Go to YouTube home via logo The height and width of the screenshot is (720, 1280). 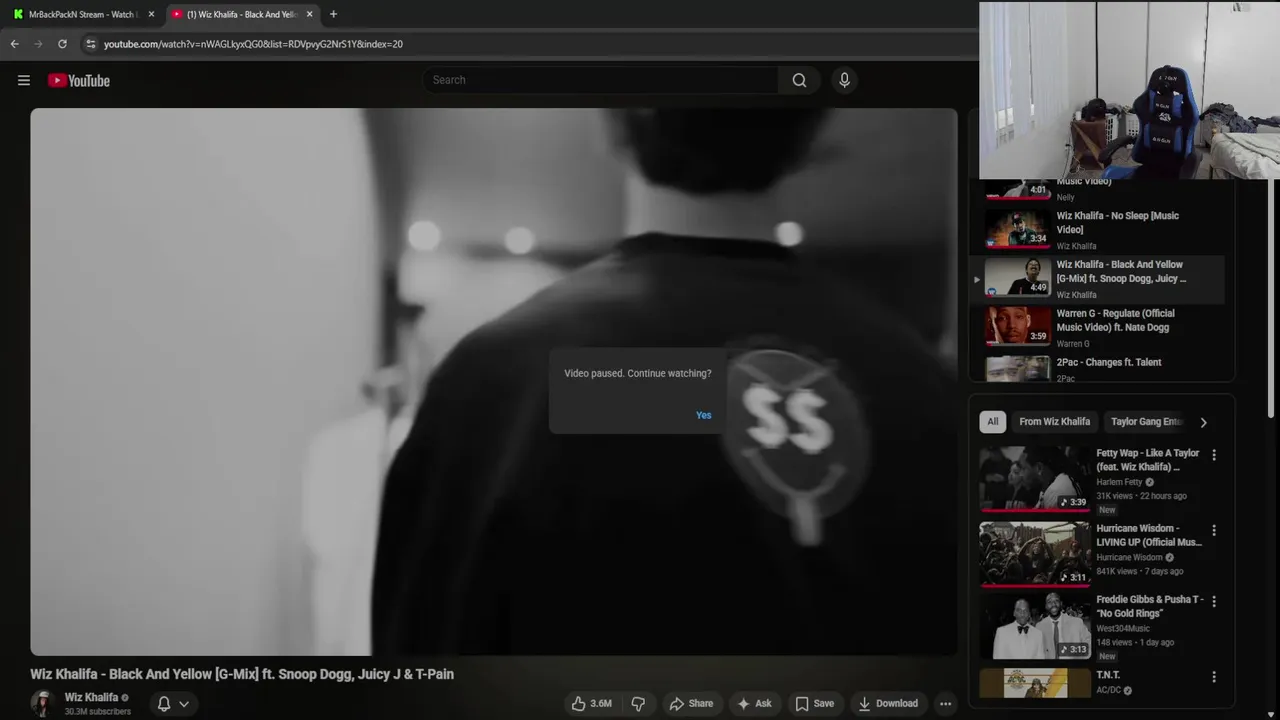(x=79, y=80)
